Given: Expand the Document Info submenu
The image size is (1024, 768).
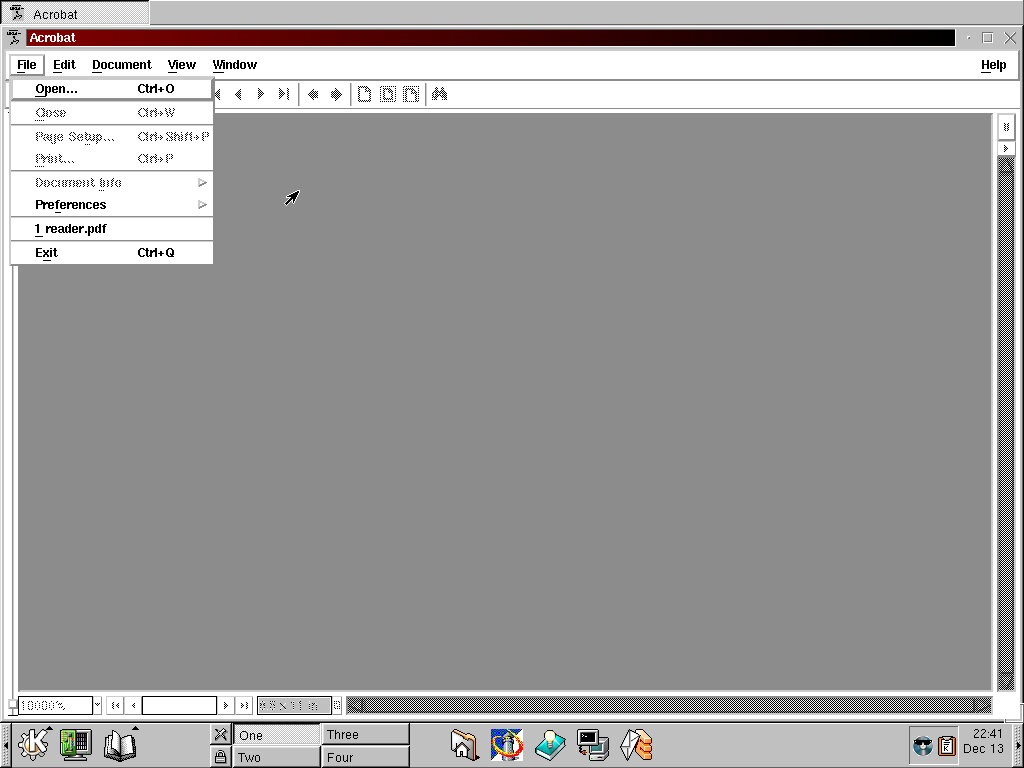Looking at the screenshot, I should pyautogui.click(x=78, y=183).
